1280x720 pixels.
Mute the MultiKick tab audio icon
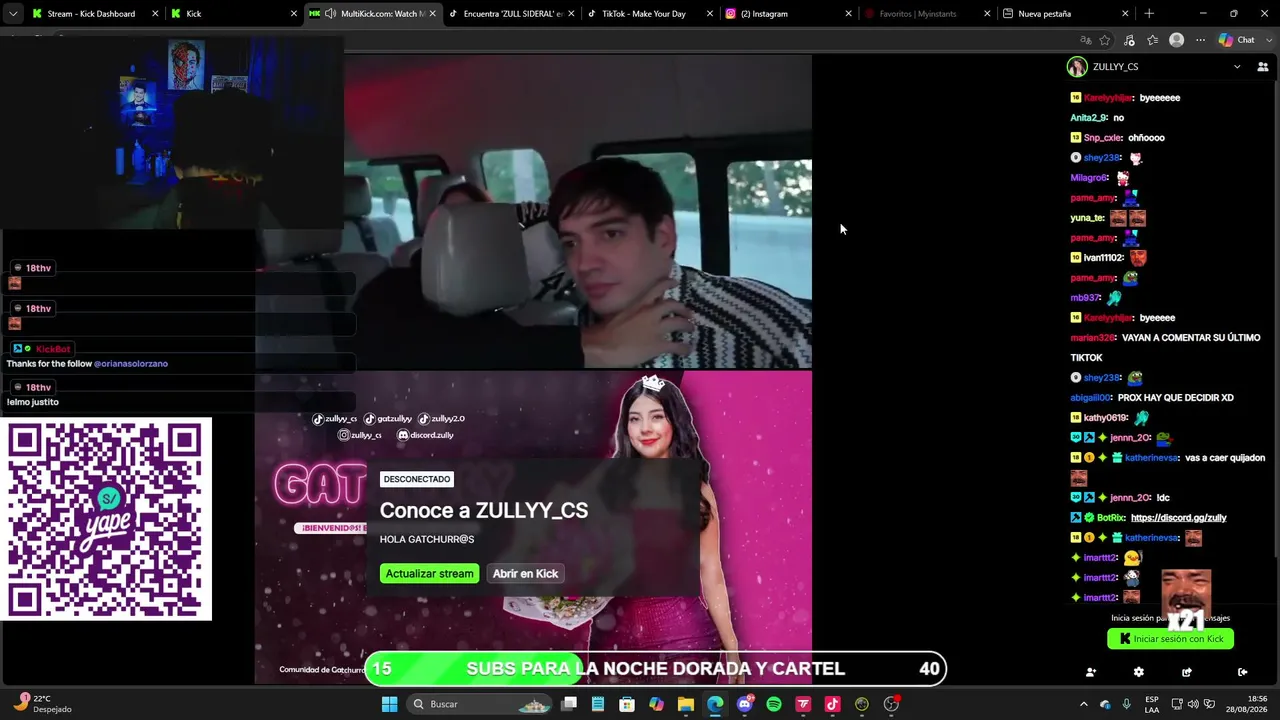tap(330, 14)
